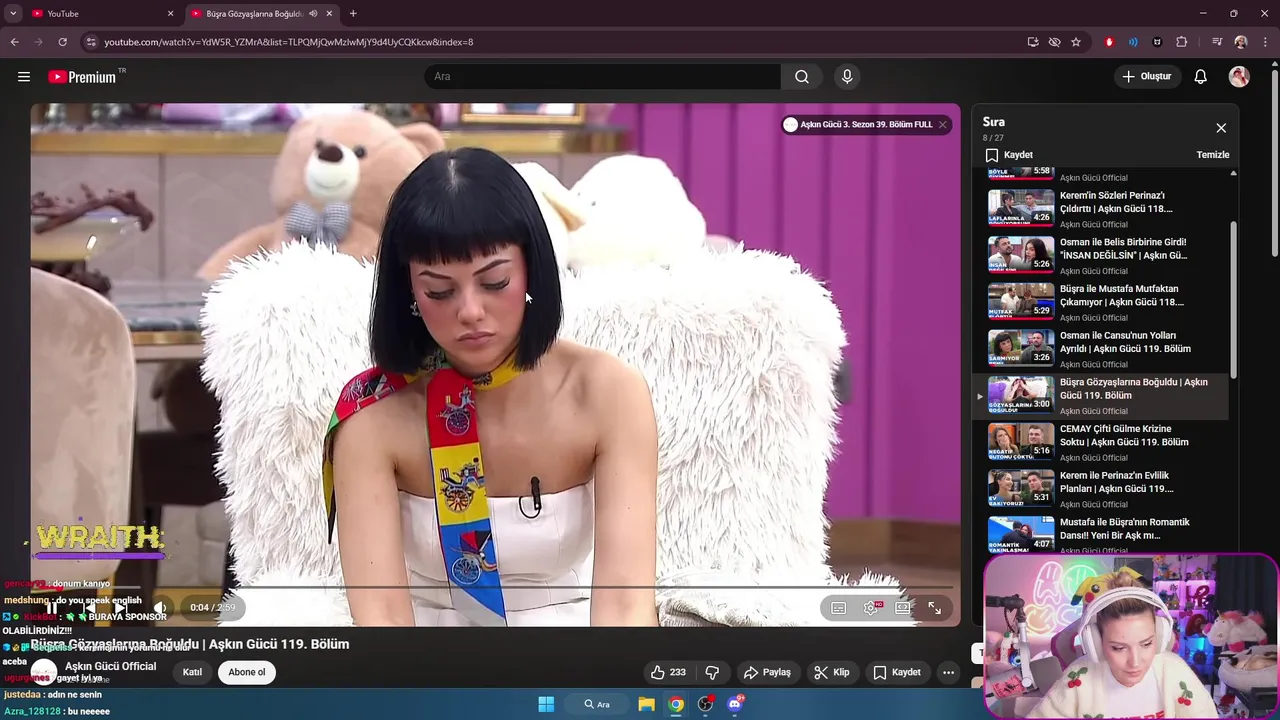Install app from address bar icon
This screenshot has height=720, width=1280.
click(1033, 42)
